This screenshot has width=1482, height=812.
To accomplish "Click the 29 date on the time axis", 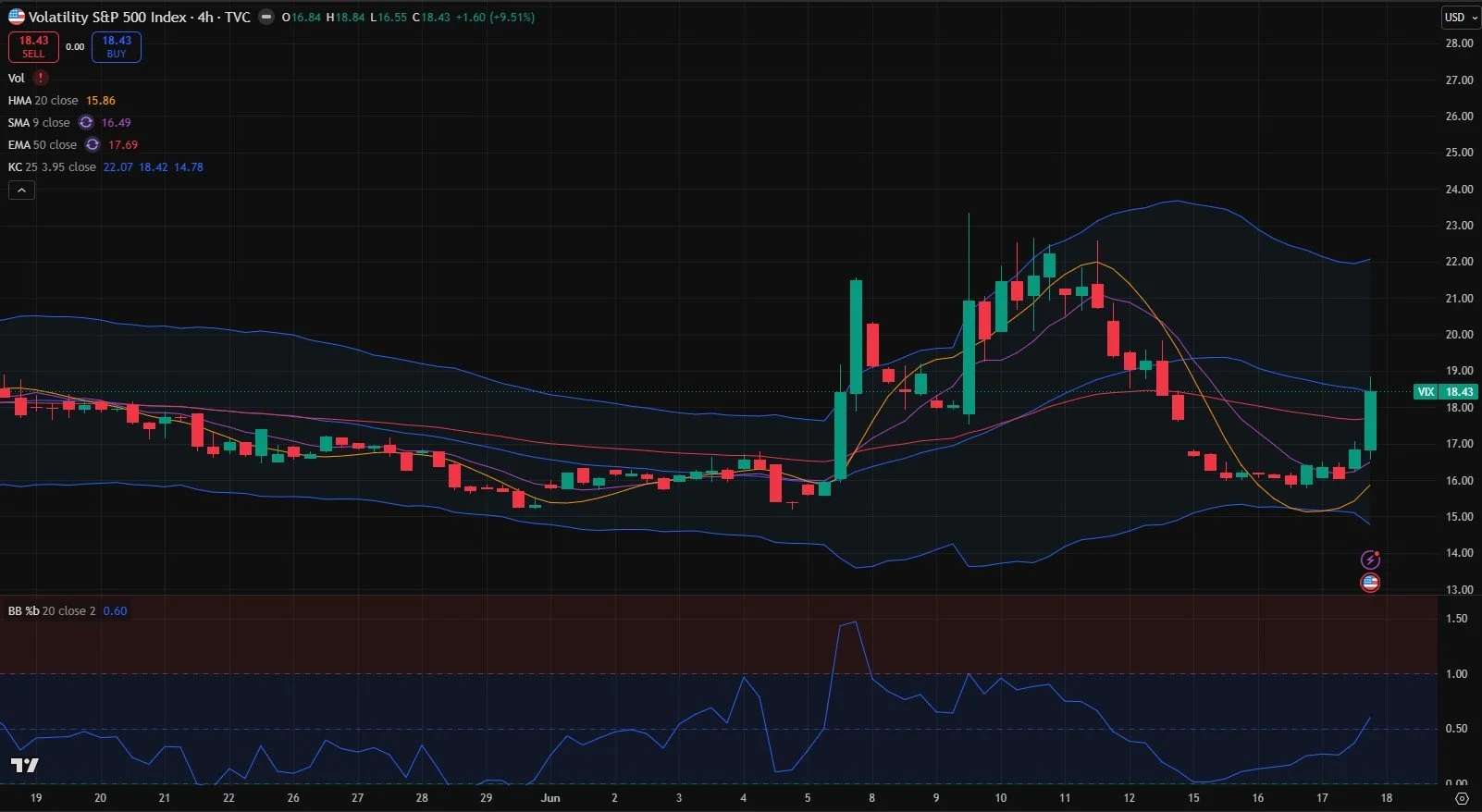I will [486, 797].
